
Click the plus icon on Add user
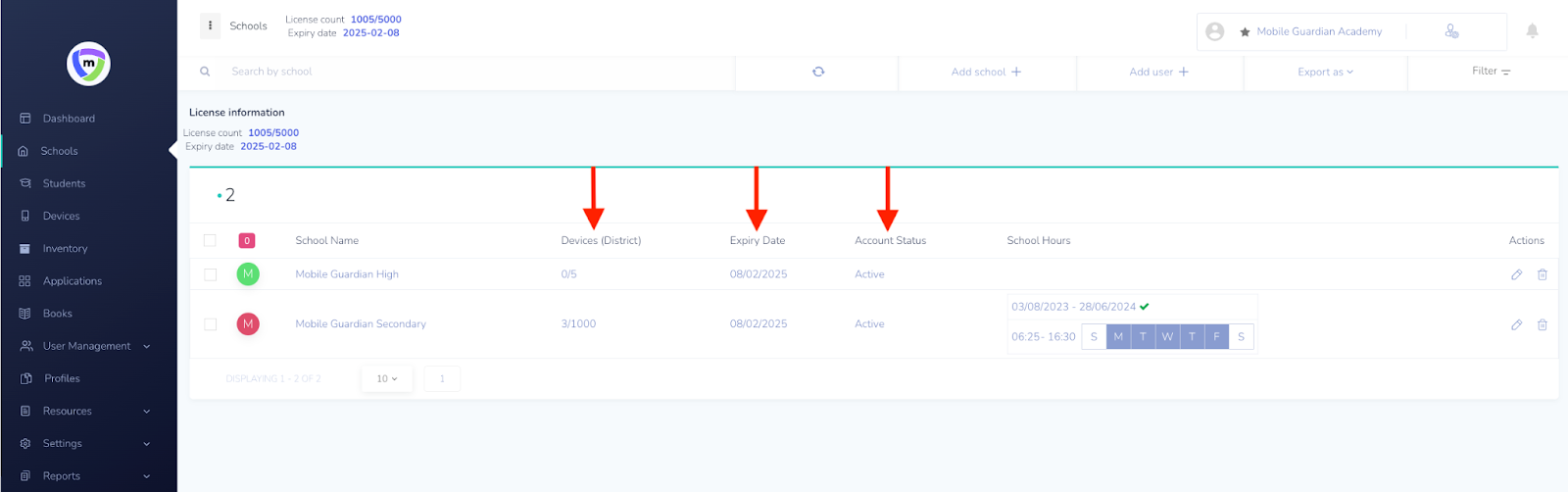(1184, 72)
